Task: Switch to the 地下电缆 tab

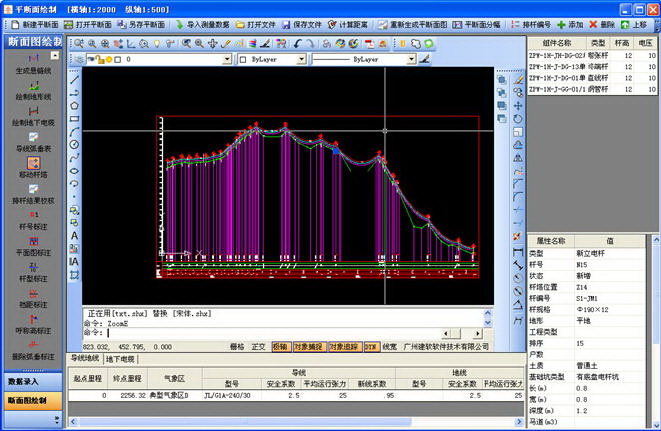Action: (120, 358)
